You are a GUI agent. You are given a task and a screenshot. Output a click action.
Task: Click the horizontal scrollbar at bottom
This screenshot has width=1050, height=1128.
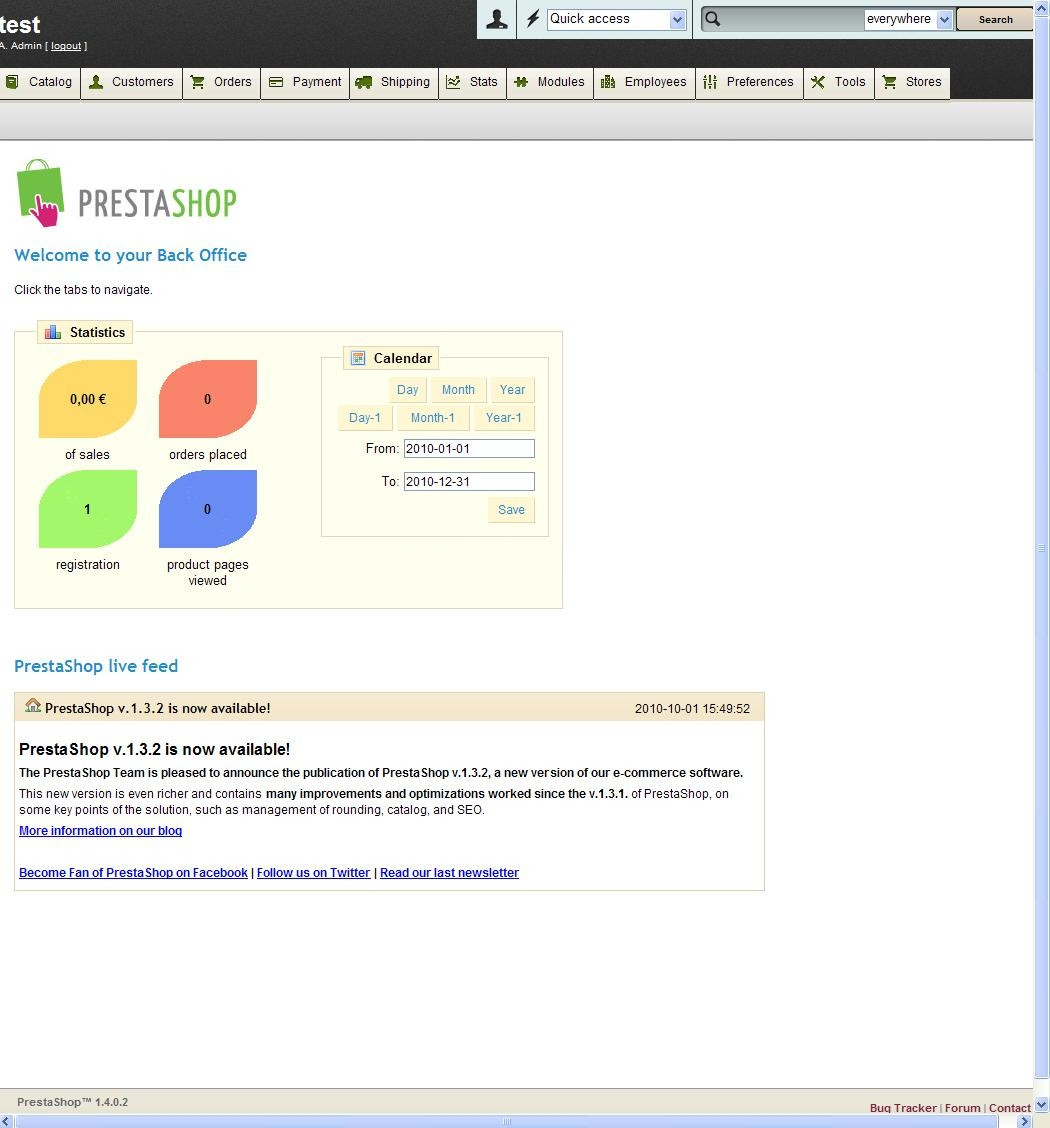pyautogui.click(x=507, y=1121)
